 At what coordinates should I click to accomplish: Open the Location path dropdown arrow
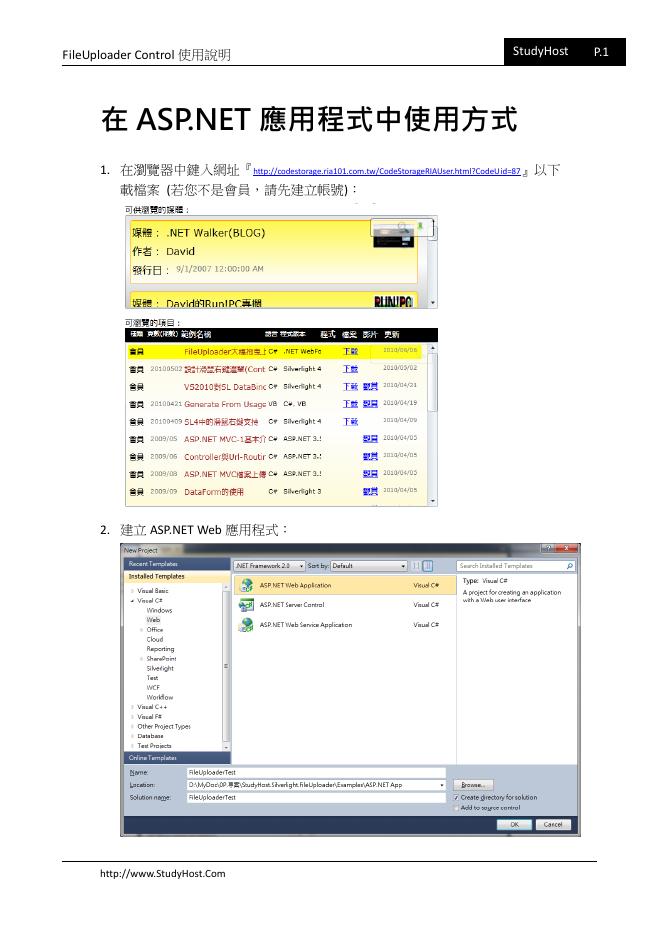tap(442, 785)
